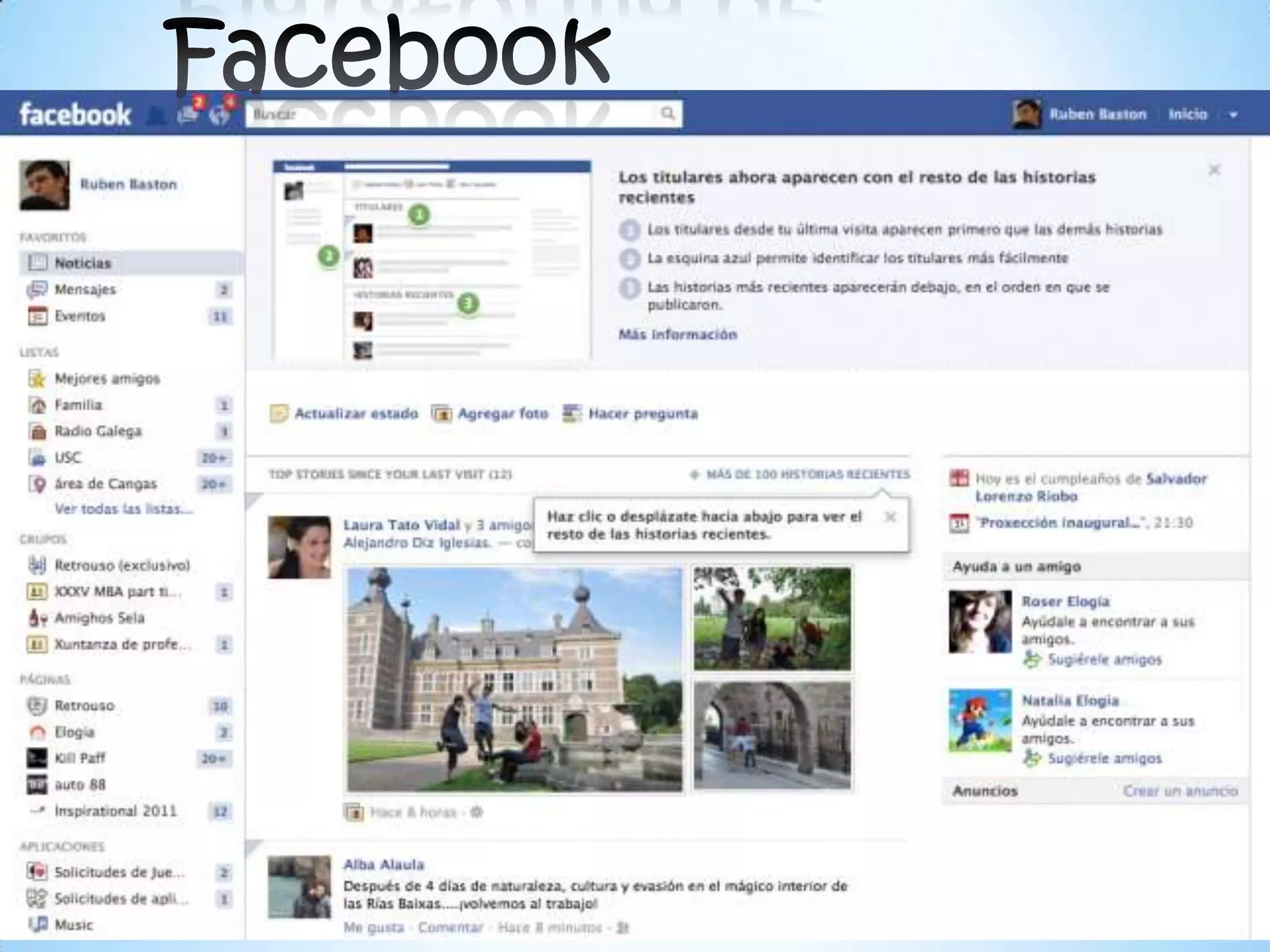Screen dimensions: 1270x952
Task: Open the large castle photo thumbnail
Action: 515,679
